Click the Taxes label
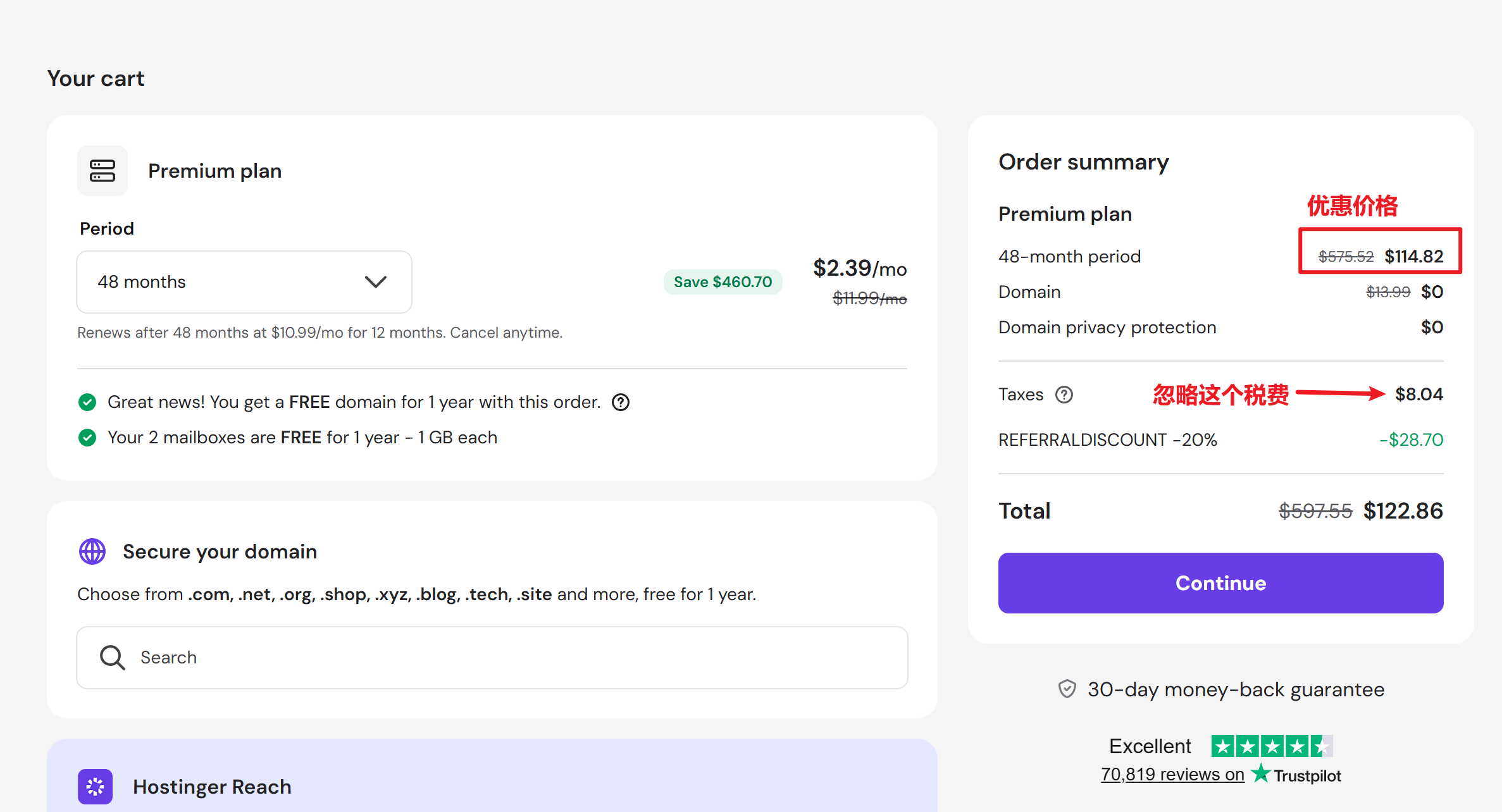 point(1021,395)
